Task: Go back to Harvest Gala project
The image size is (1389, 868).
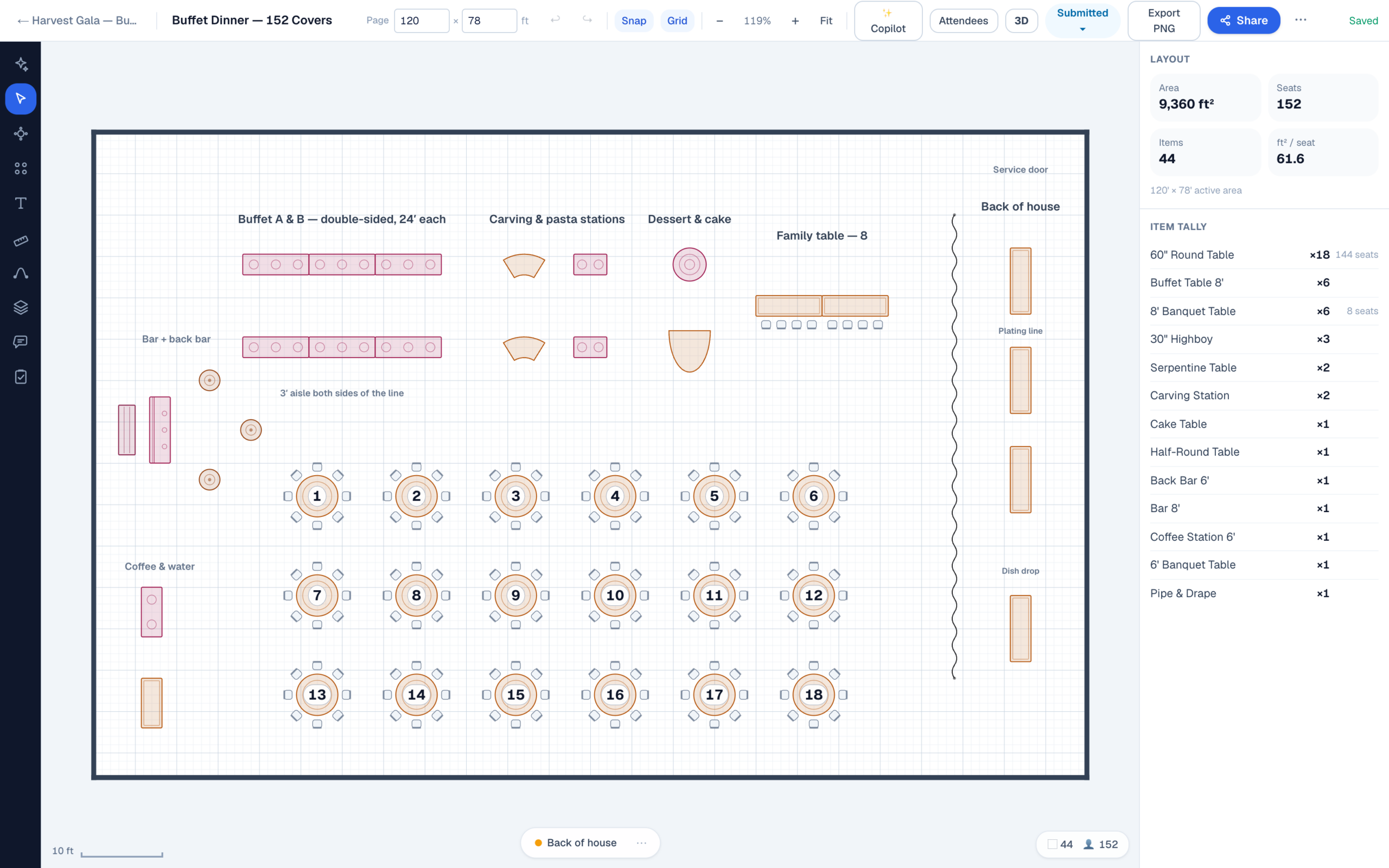Action: [x=78, y=21]
